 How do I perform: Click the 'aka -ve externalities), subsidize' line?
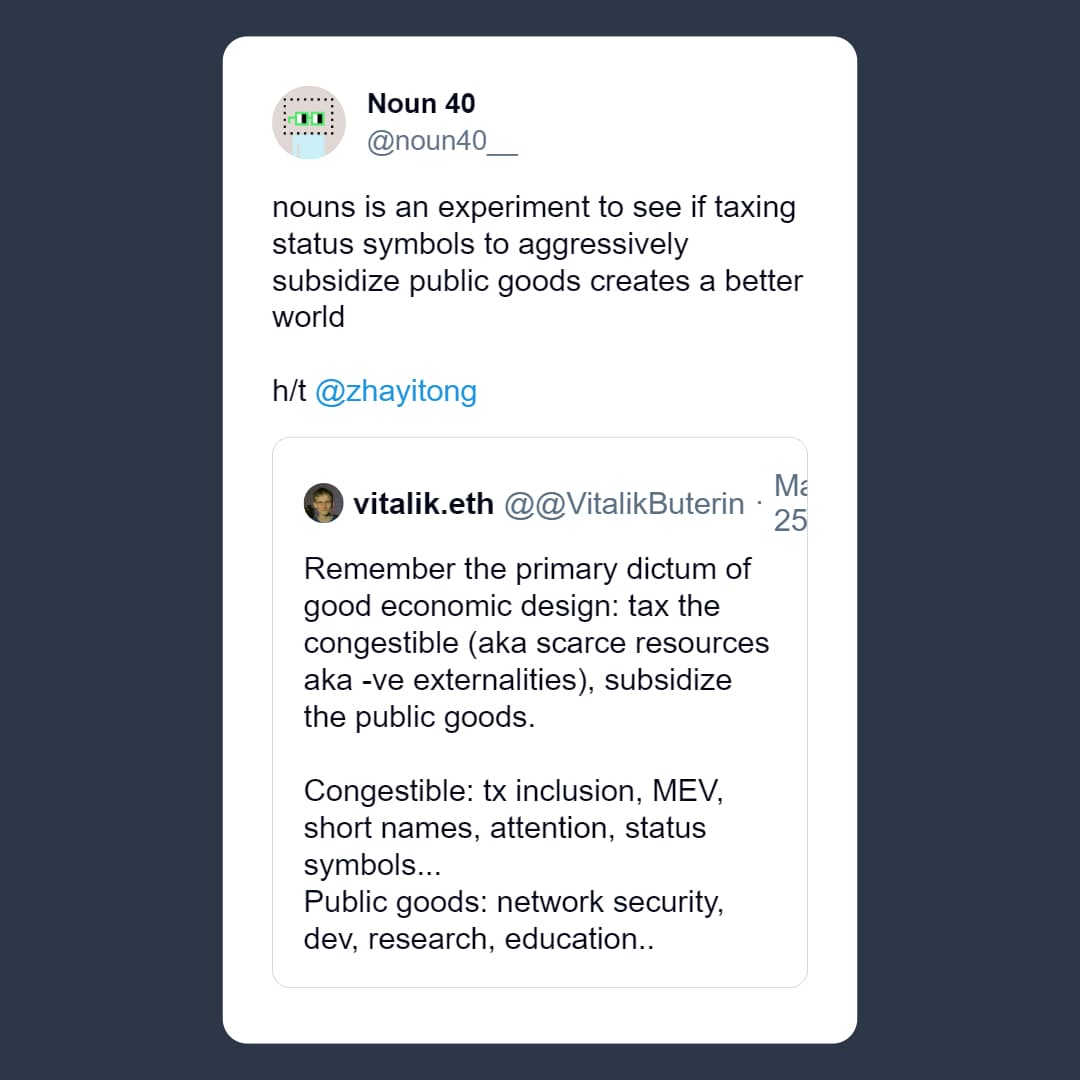517,680
